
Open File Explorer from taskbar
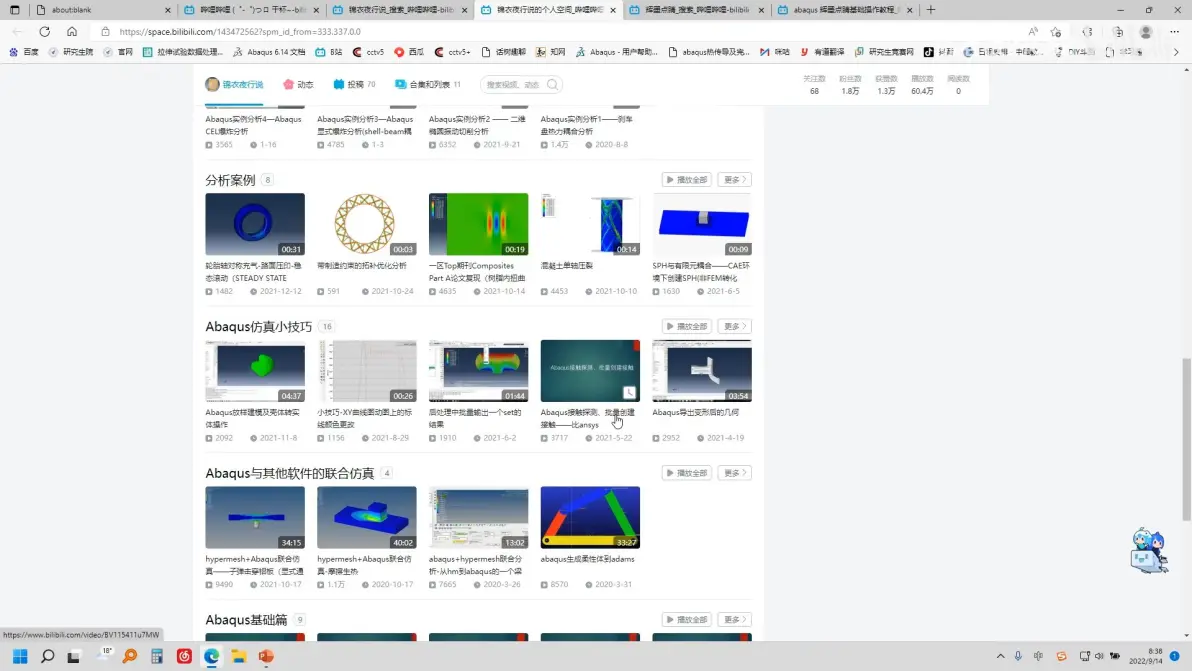click(x=239, y=656)
